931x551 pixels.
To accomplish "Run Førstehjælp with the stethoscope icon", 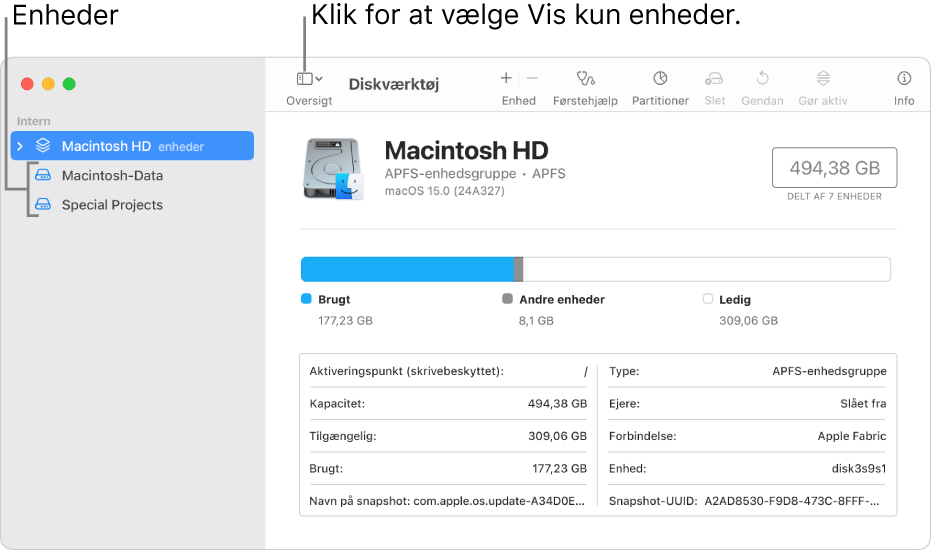I will (x=585, y=78).
